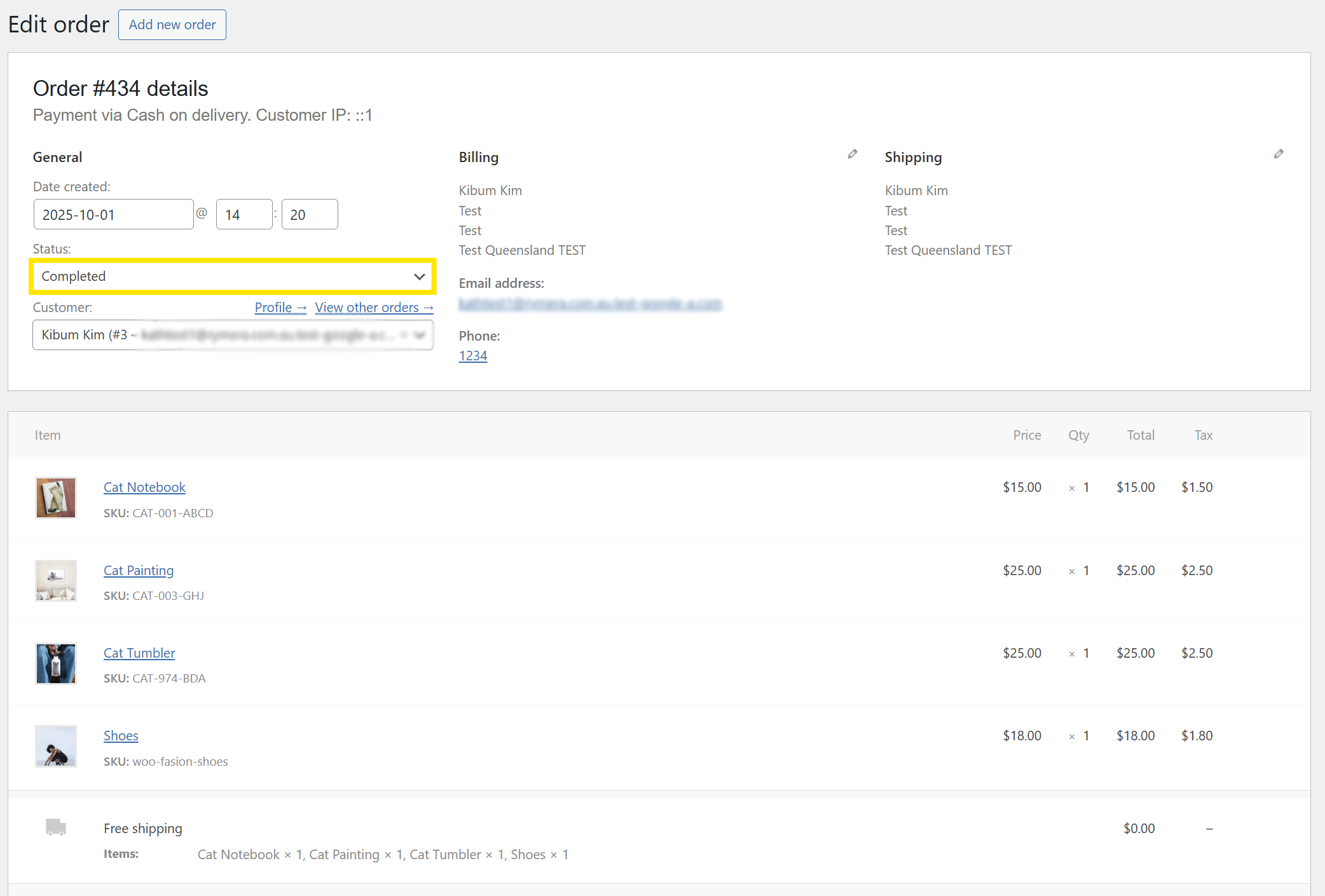Image resolution: width=1325 pixels, height=896 pixels.
Task: Expand the Customer selection dropdown
Action: tap(420, 335)
